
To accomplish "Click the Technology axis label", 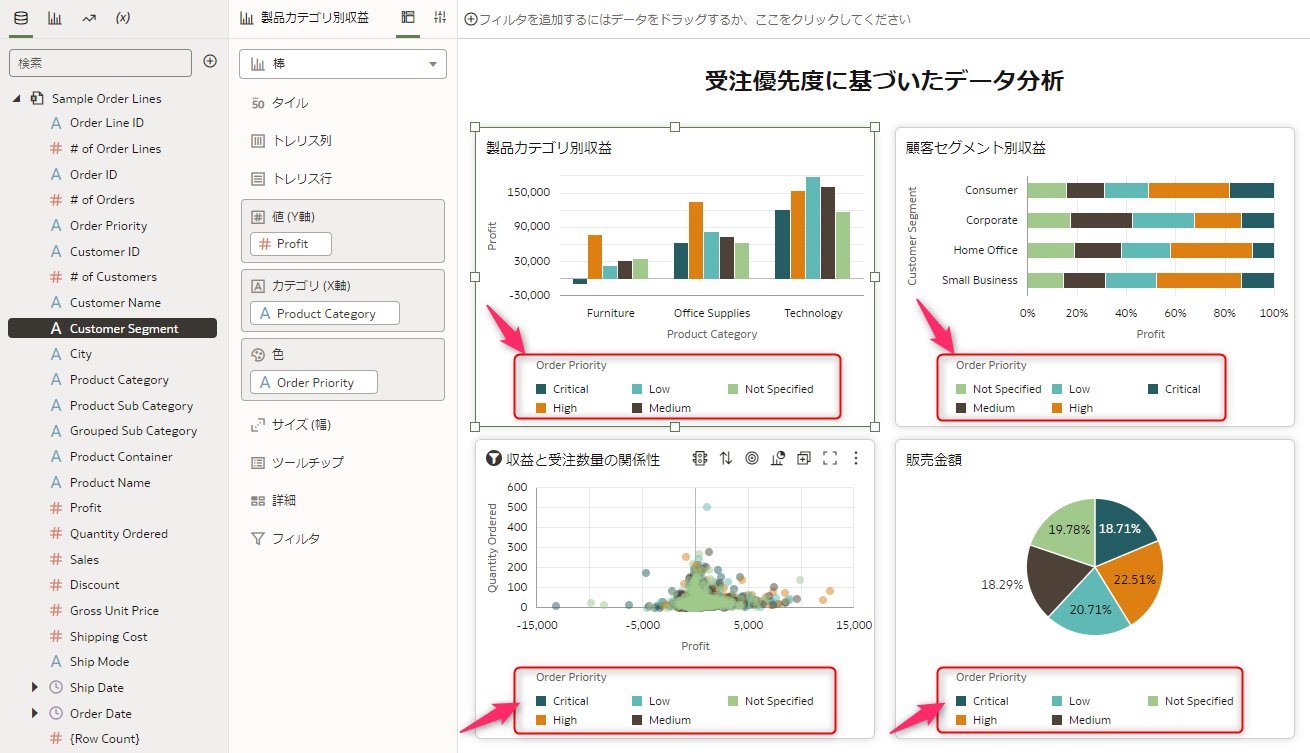I will click(813, 313).
